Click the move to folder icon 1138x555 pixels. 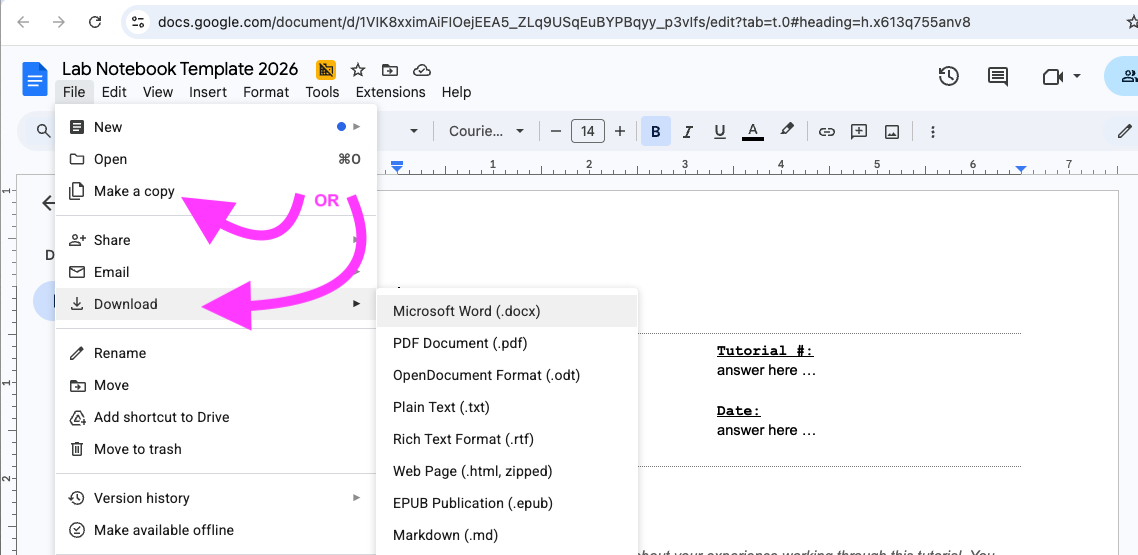(390, 70)
